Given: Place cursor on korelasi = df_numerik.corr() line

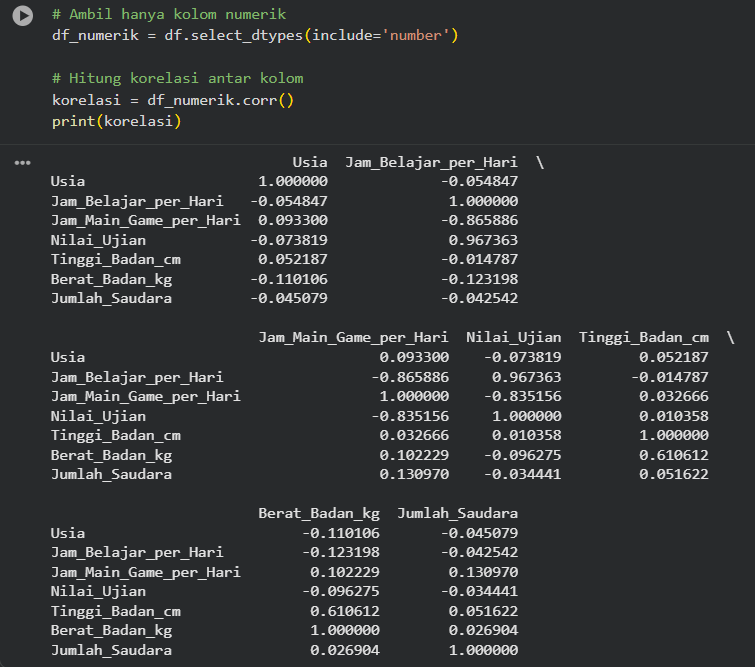Looking at the screenshot, I should coord(173,100).
